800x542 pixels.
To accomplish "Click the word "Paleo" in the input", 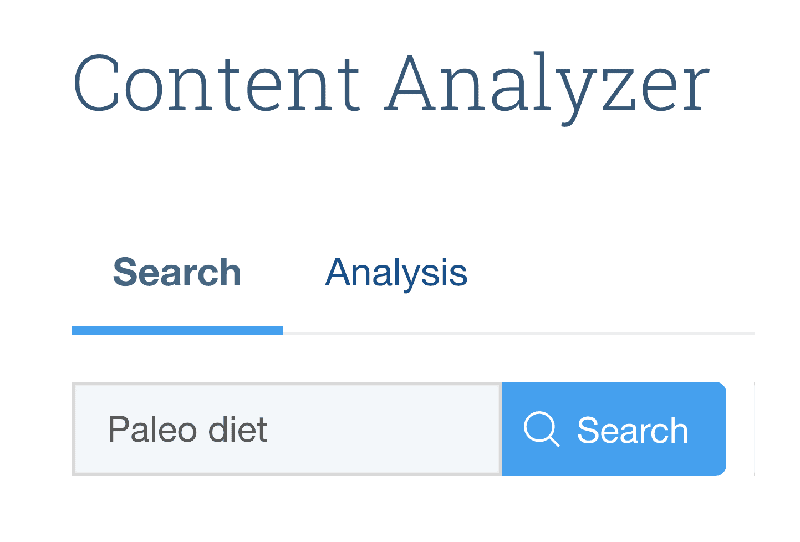I will [x=152, y=429].
